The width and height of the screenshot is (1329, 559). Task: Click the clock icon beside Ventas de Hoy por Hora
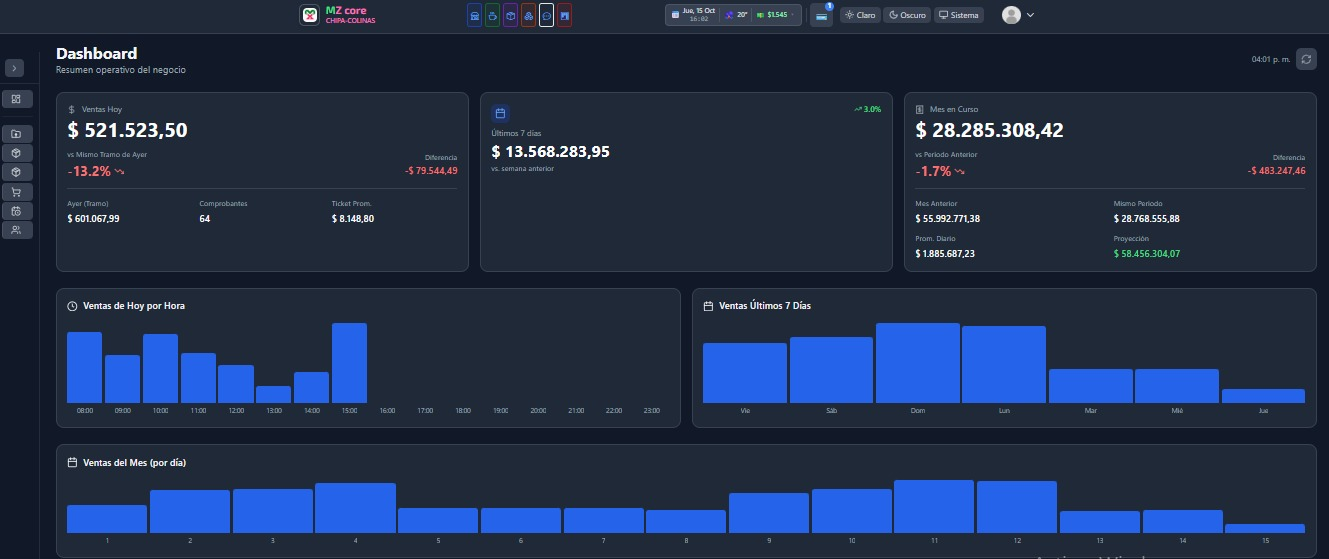coord(72,306)
